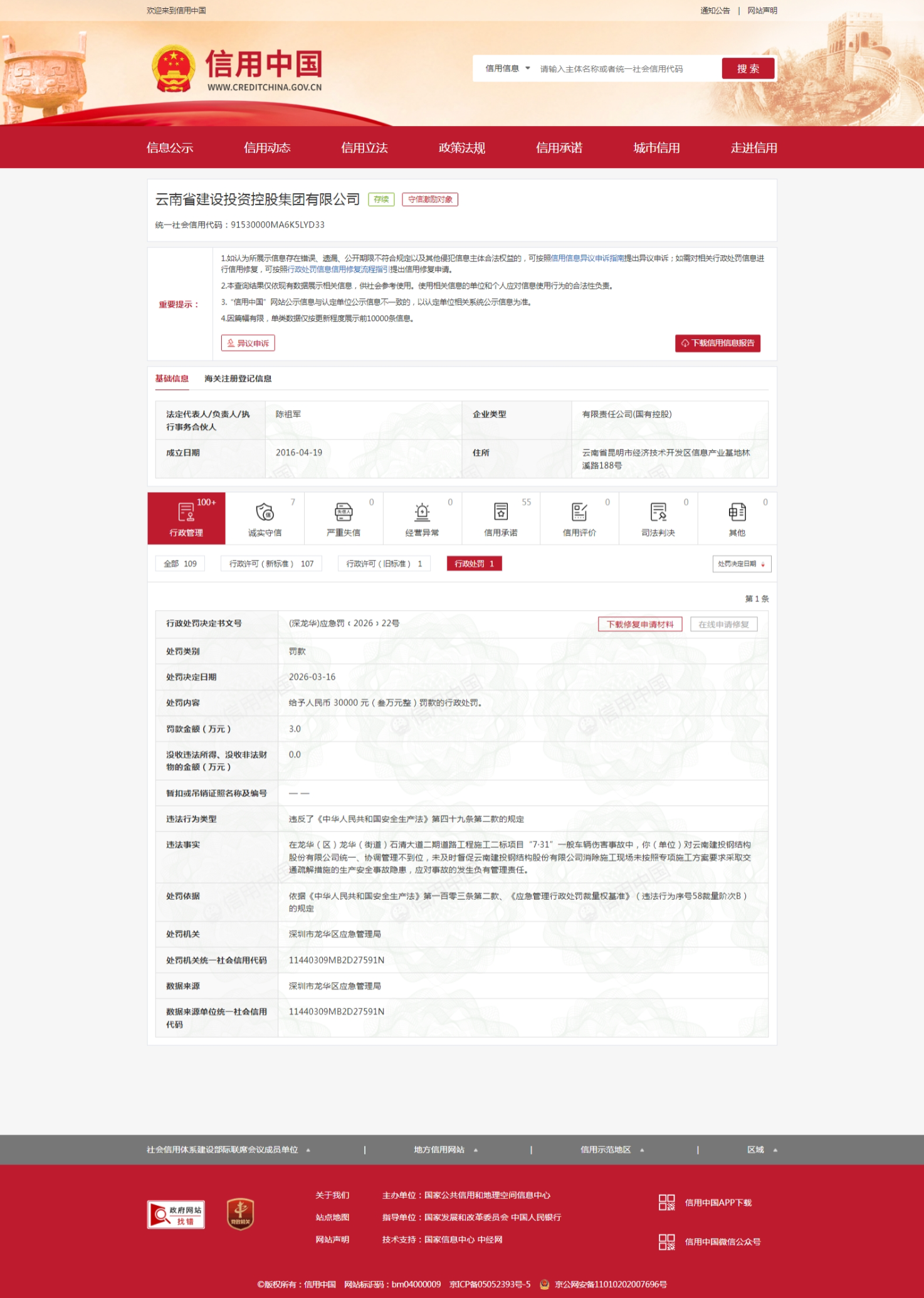The image size is (924, 1298).
Task: Open the 信用信息 search type dropdown
Action: click(x=507, y=69)
